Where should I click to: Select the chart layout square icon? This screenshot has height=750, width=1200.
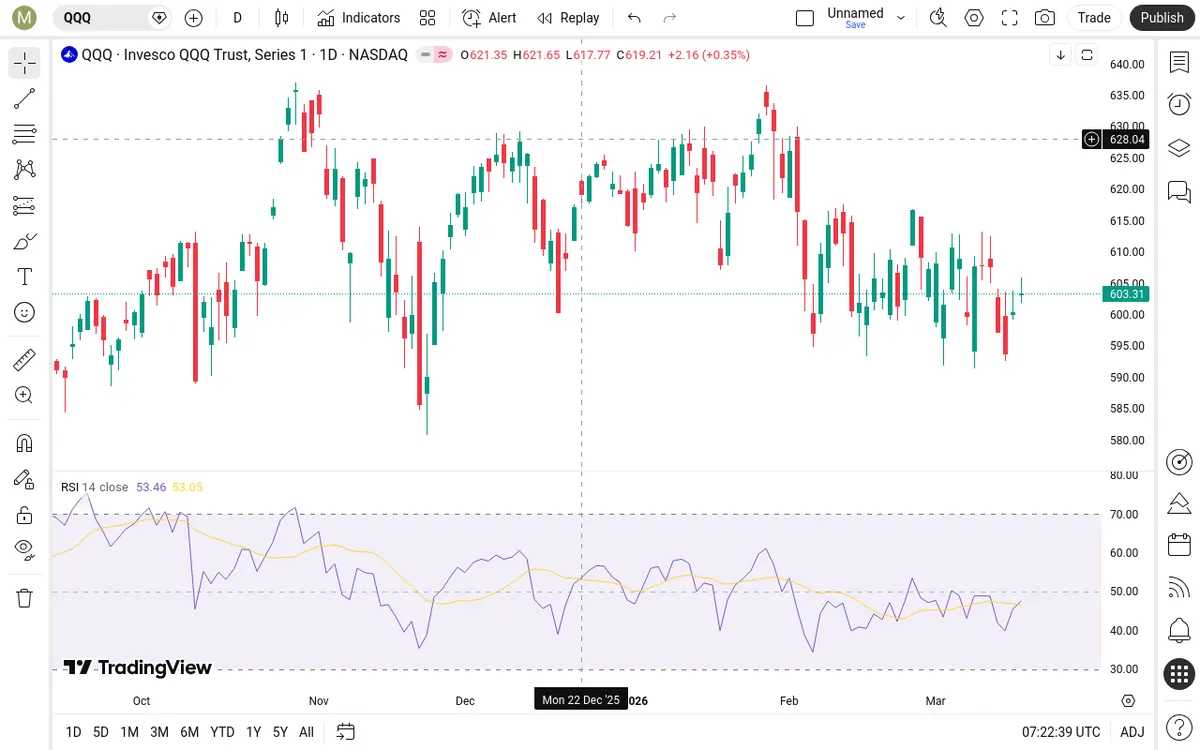[x=805, y=17]
